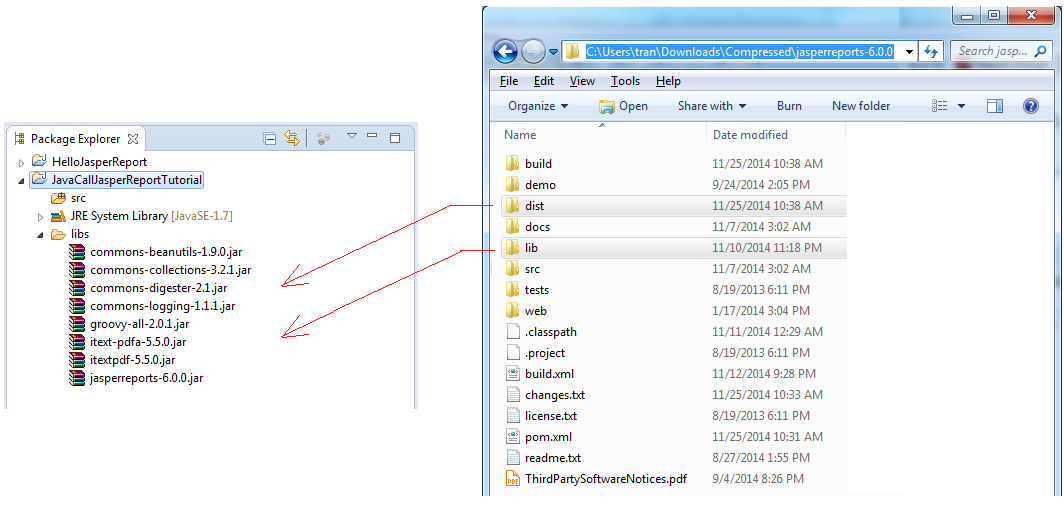Select the Package Explorer tab

point(75,139)
